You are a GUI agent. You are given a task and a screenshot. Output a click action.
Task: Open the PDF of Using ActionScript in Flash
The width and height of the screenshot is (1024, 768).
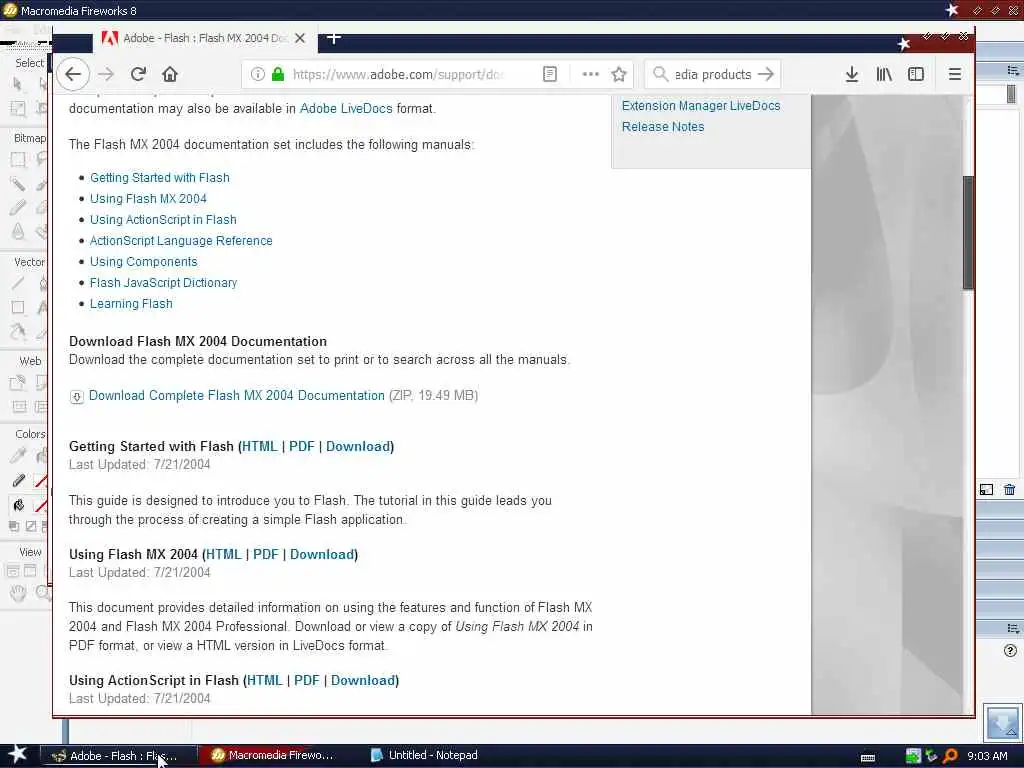pos(307,680)
